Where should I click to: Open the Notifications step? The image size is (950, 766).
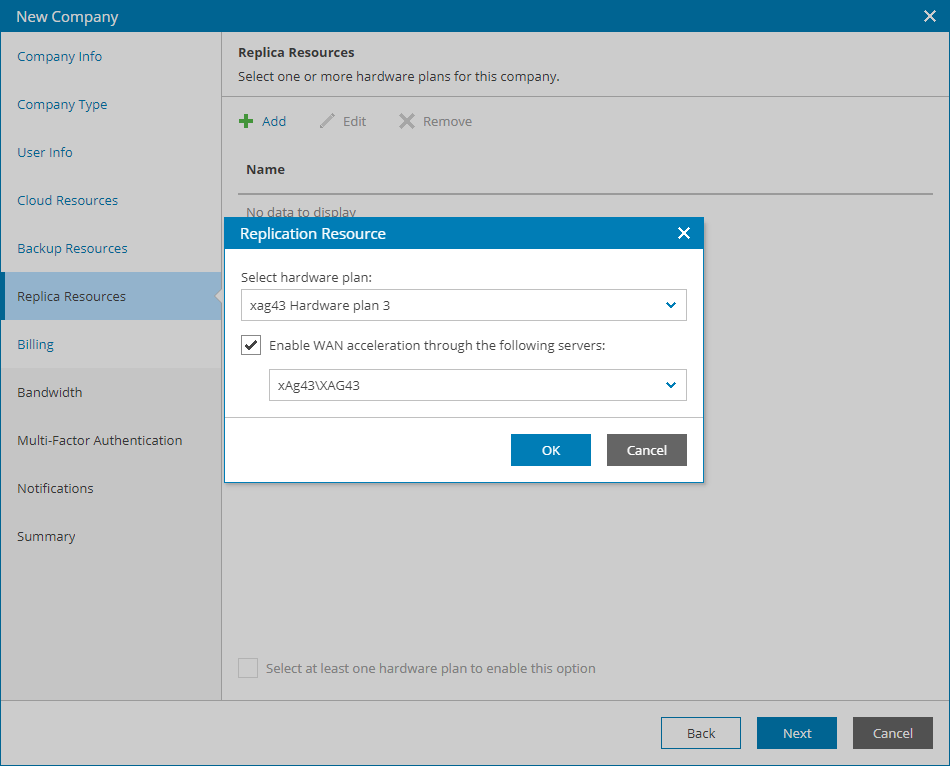tap(55, 488)
